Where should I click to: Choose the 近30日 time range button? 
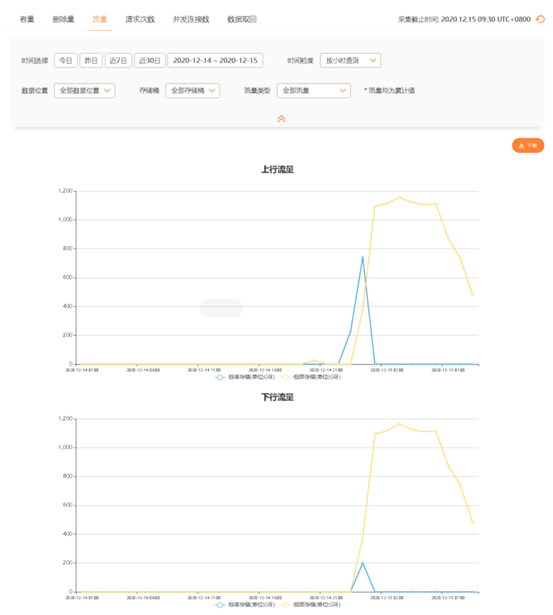150,60
